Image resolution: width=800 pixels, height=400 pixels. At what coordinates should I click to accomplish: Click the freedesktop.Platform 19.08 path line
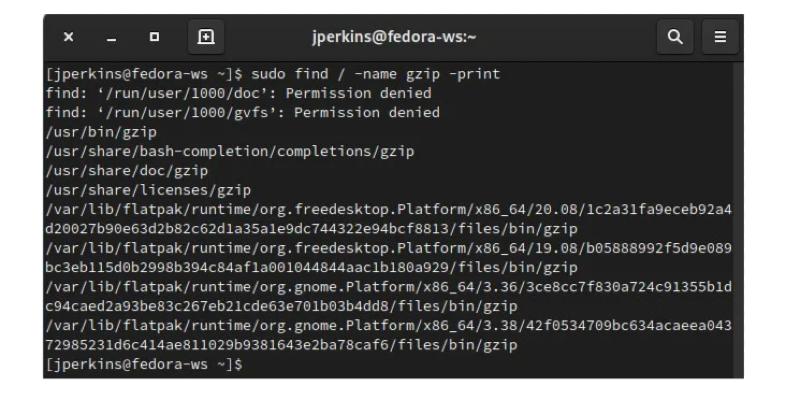click(x=390, y=248)
